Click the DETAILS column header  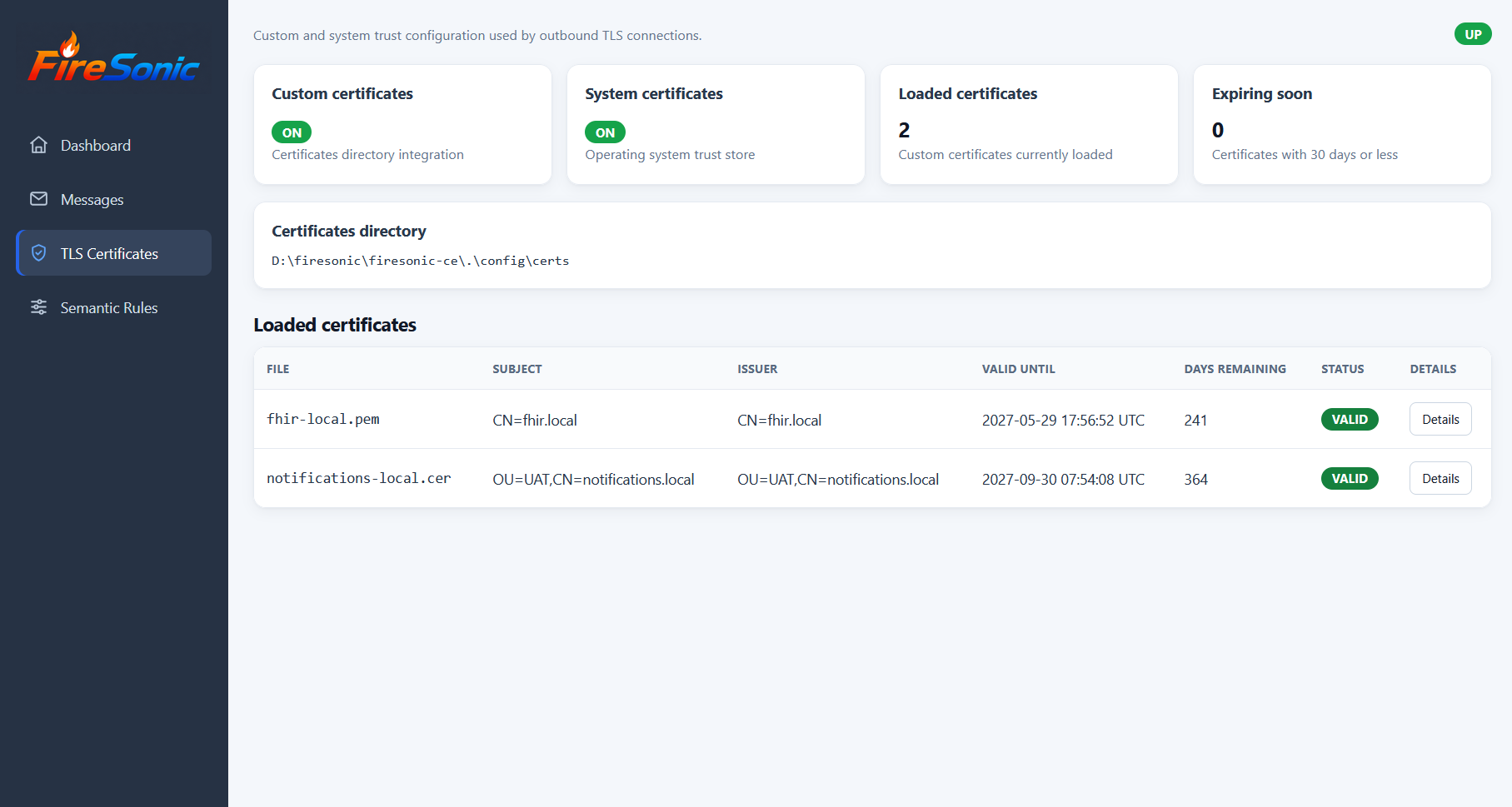coord(1434,369)
